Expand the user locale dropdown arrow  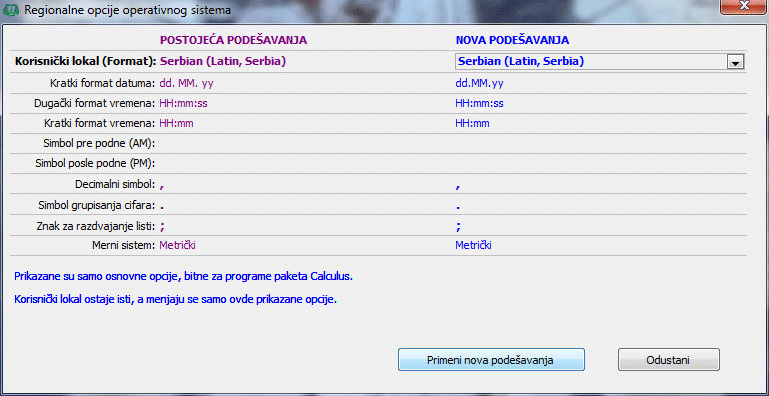point(735,62)
